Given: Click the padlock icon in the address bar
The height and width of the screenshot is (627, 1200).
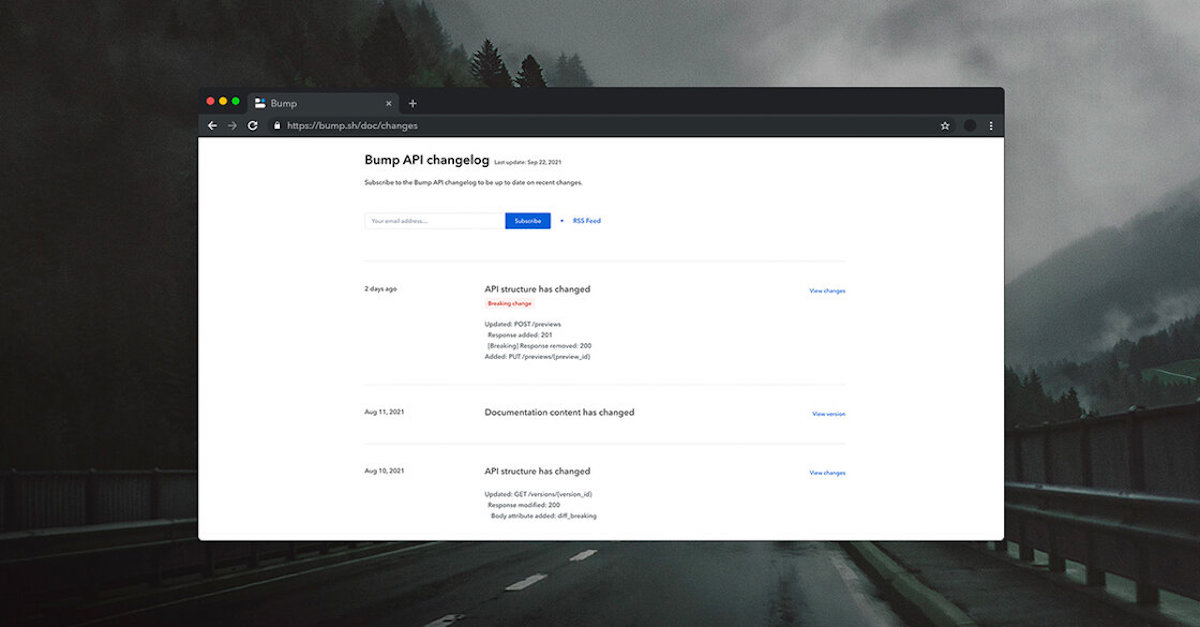Looking at the screenshot, I should [277, 125].
